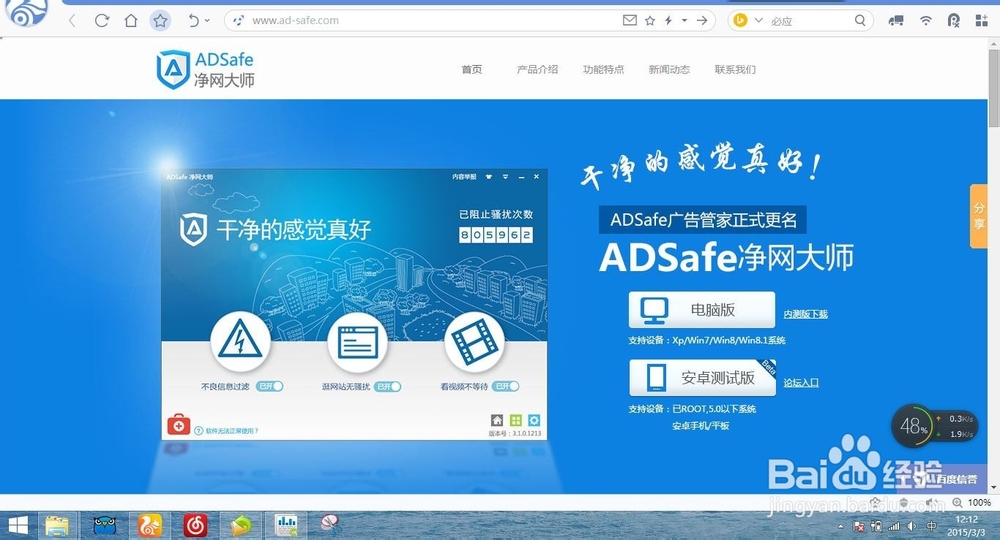Viewport: 1000px width, 540px height.
Task: Click the film strip video icon
Action: point(474,341)
